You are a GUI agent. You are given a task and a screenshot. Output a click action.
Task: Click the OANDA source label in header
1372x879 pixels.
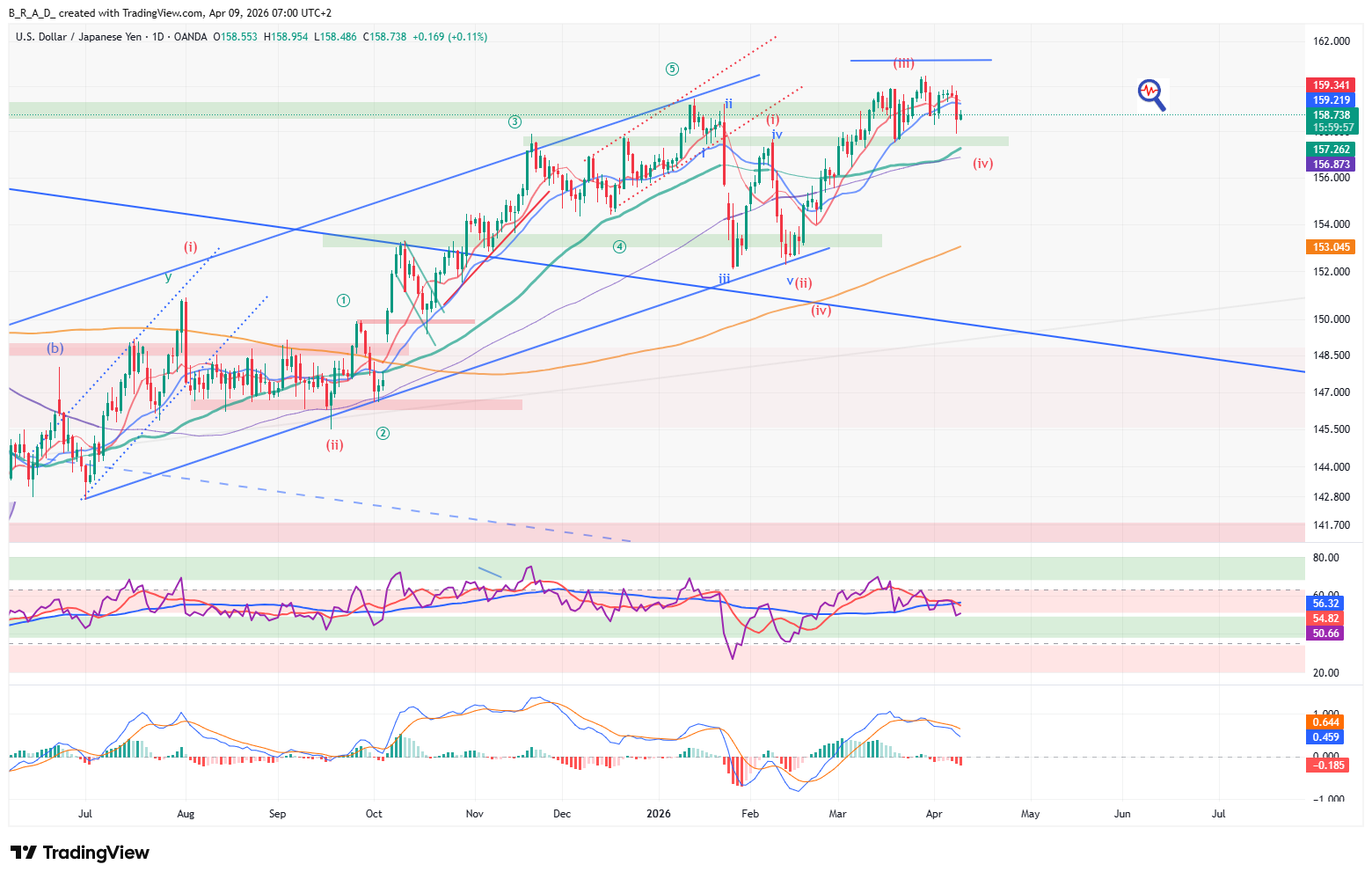[x=190, y=37]
